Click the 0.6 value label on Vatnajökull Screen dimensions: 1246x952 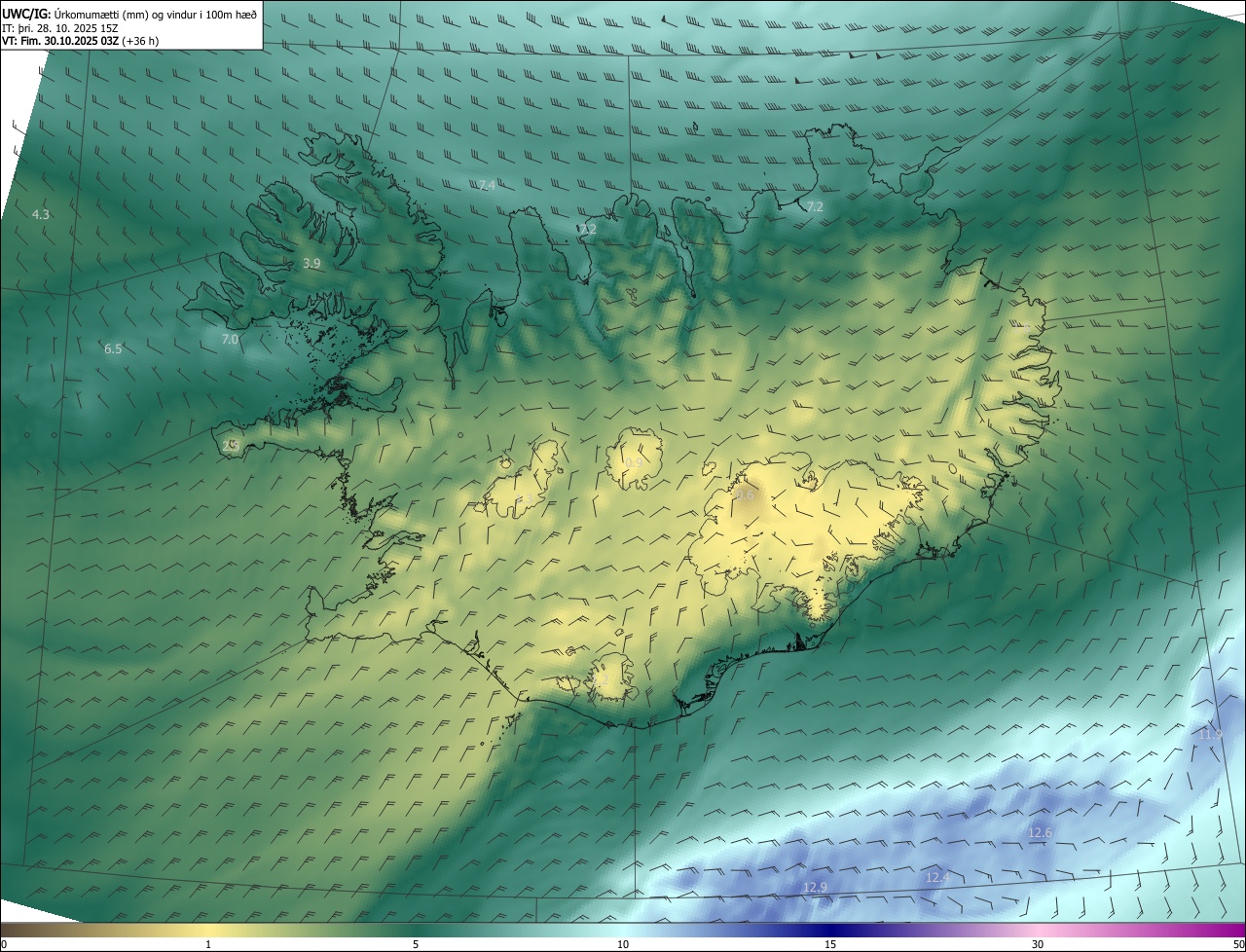pyautogui.click(x=746, y=495)
